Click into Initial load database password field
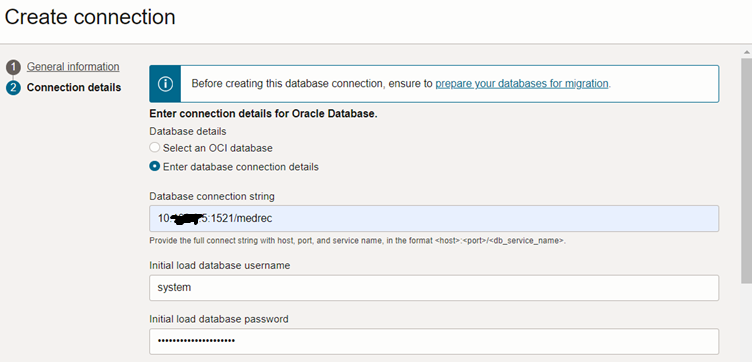The height and width of the screenshot is (362, 752). tap(434, 341)
